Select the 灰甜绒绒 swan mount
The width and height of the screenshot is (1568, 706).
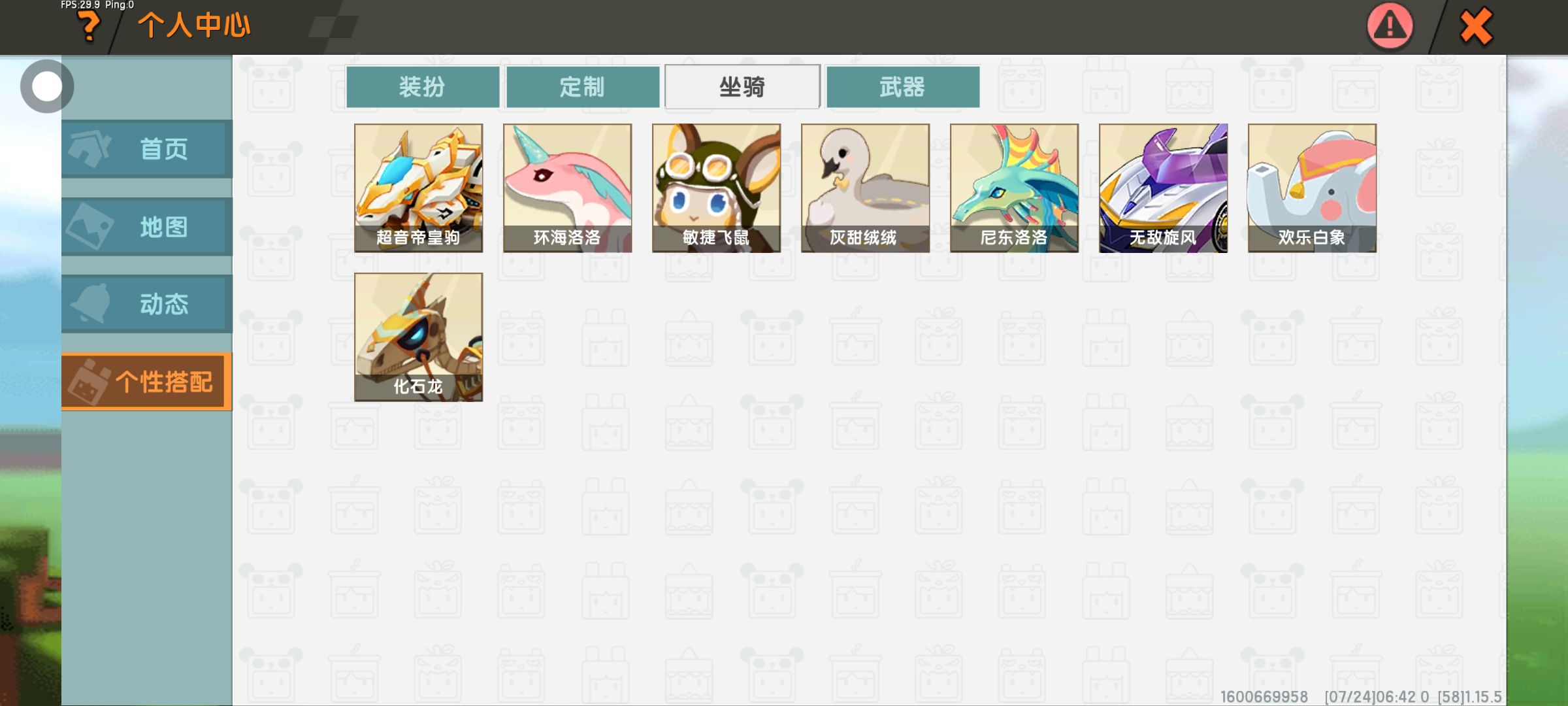[866, 188]
